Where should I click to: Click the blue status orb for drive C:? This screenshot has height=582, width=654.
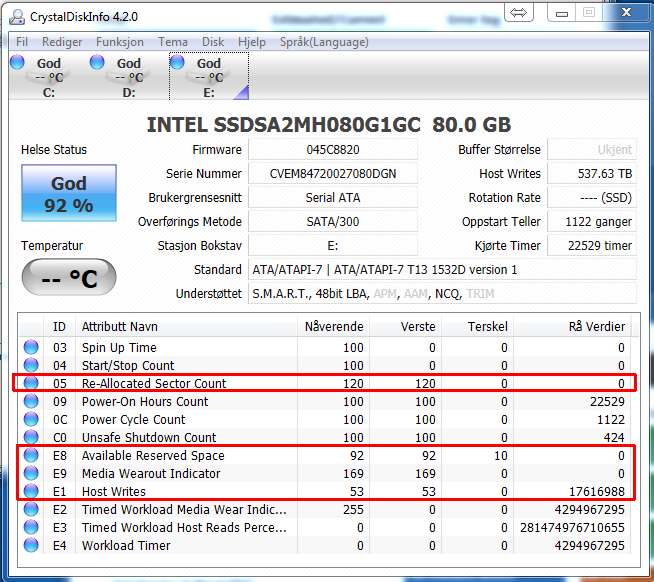17,62
